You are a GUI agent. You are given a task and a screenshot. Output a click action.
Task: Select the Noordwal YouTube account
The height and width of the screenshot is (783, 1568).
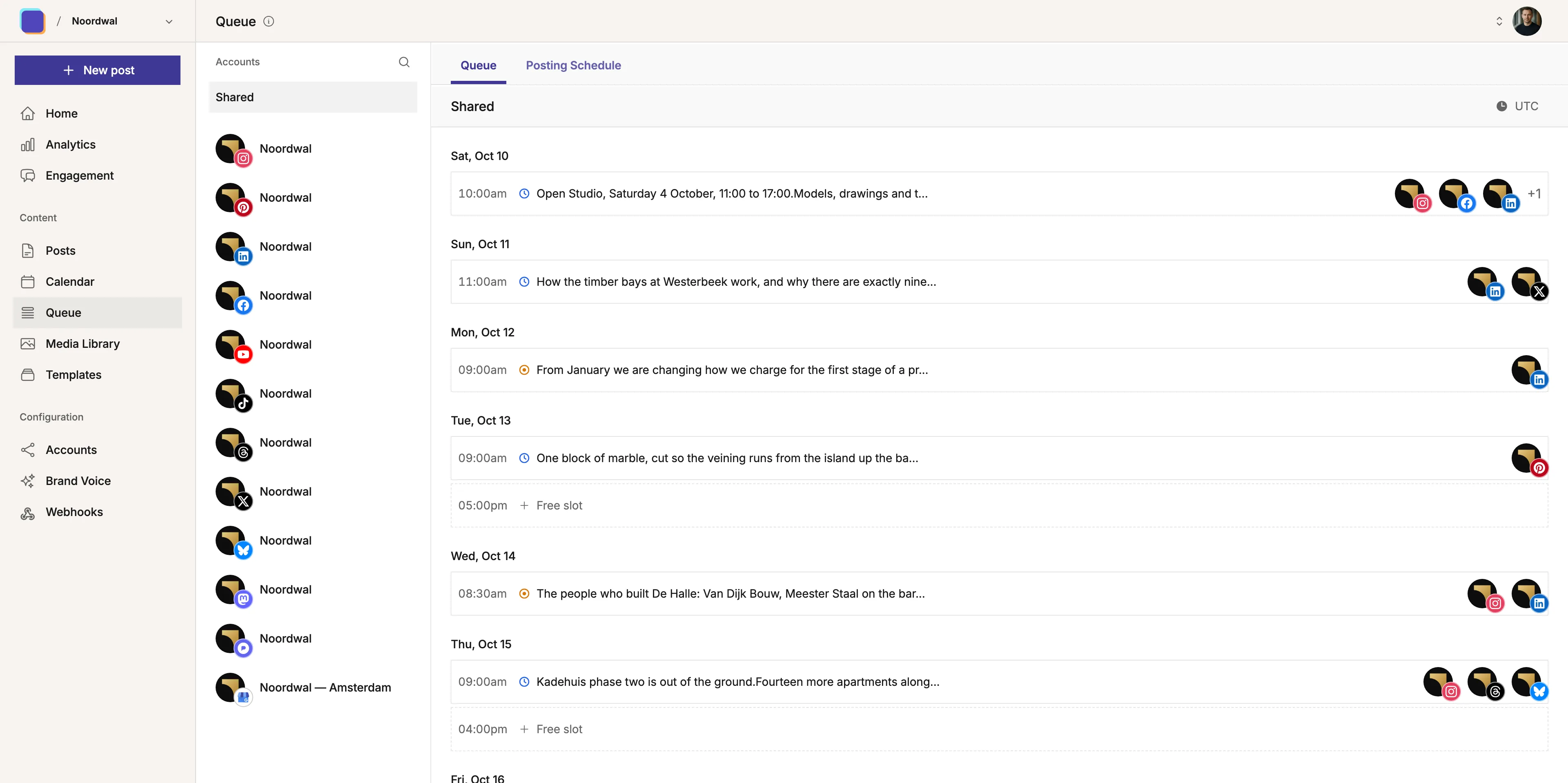tap(313, 345)
